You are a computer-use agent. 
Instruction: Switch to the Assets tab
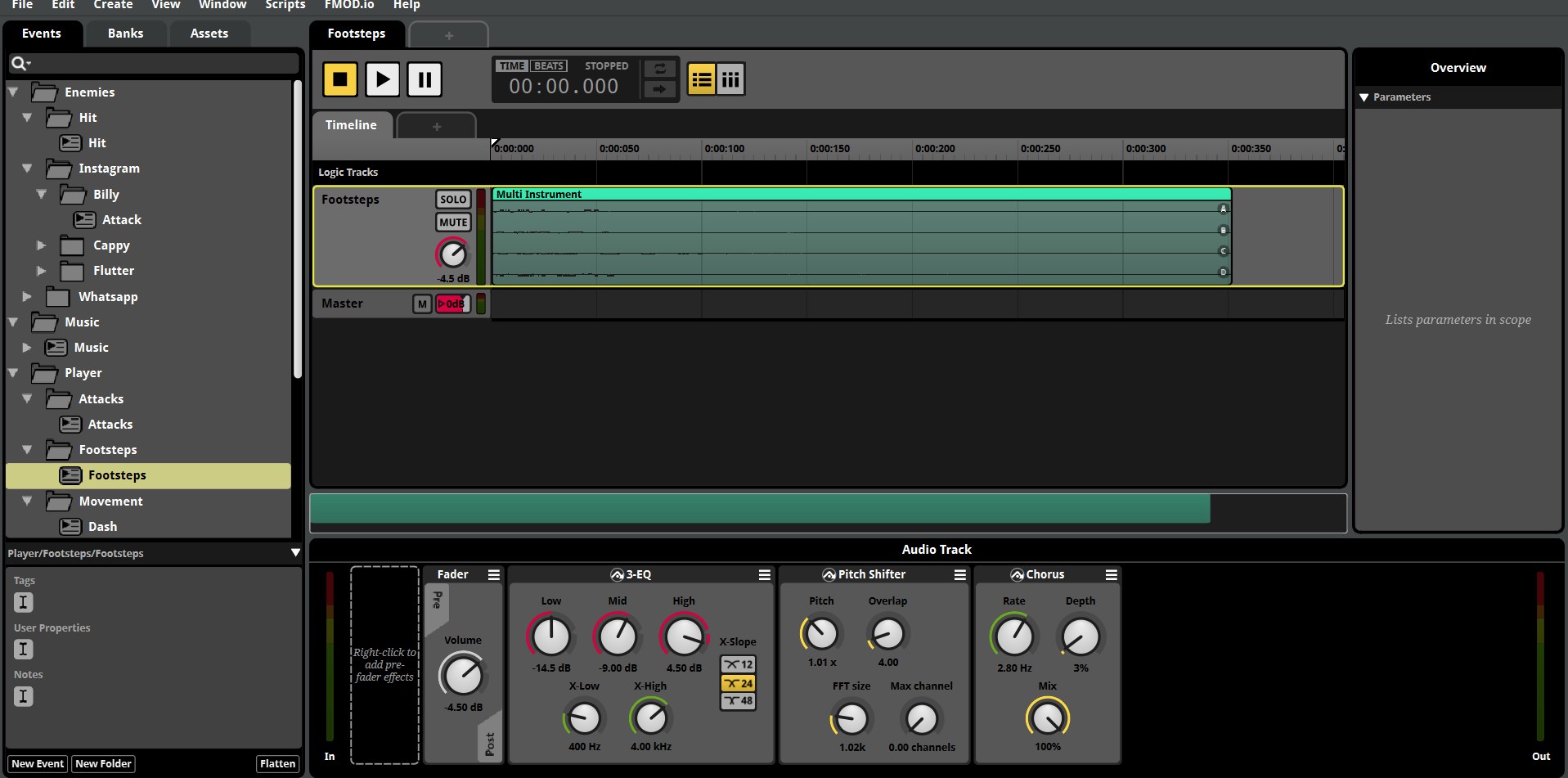(209, 34)
